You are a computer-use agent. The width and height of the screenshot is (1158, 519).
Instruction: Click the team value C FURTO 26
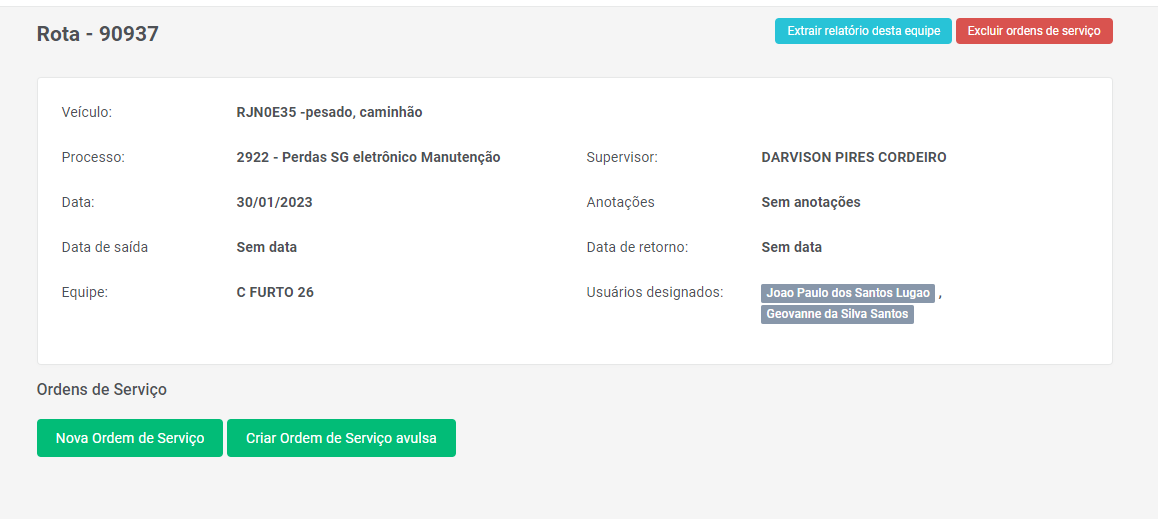click(275, 292)
